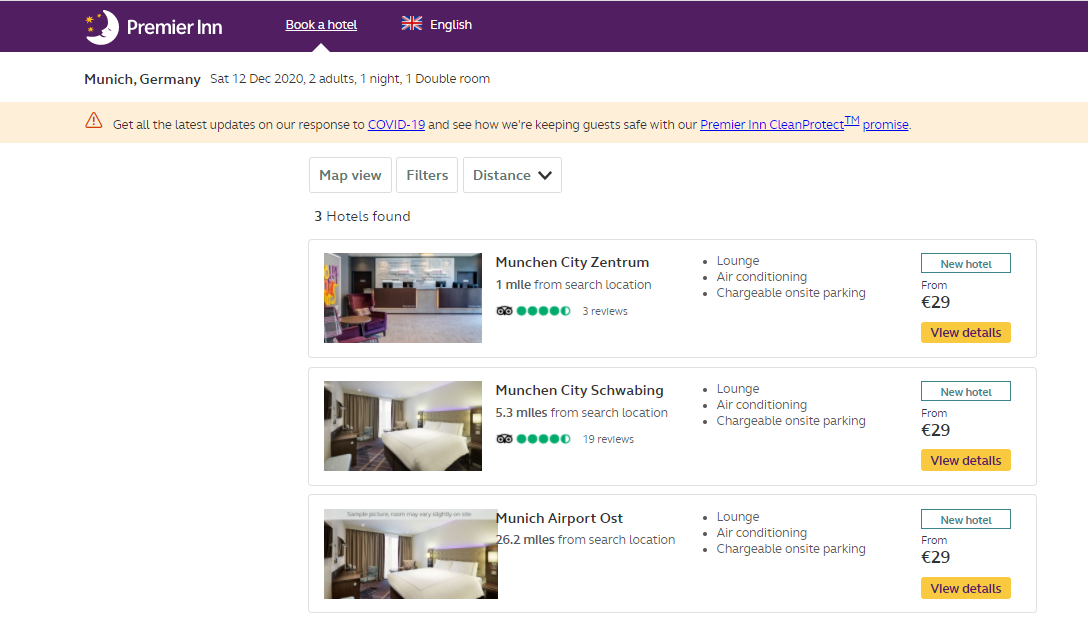Screen dimensions: 1088x627
Task: Click the rating circles for Munchen City Schwabing
Action: (543, 438)
